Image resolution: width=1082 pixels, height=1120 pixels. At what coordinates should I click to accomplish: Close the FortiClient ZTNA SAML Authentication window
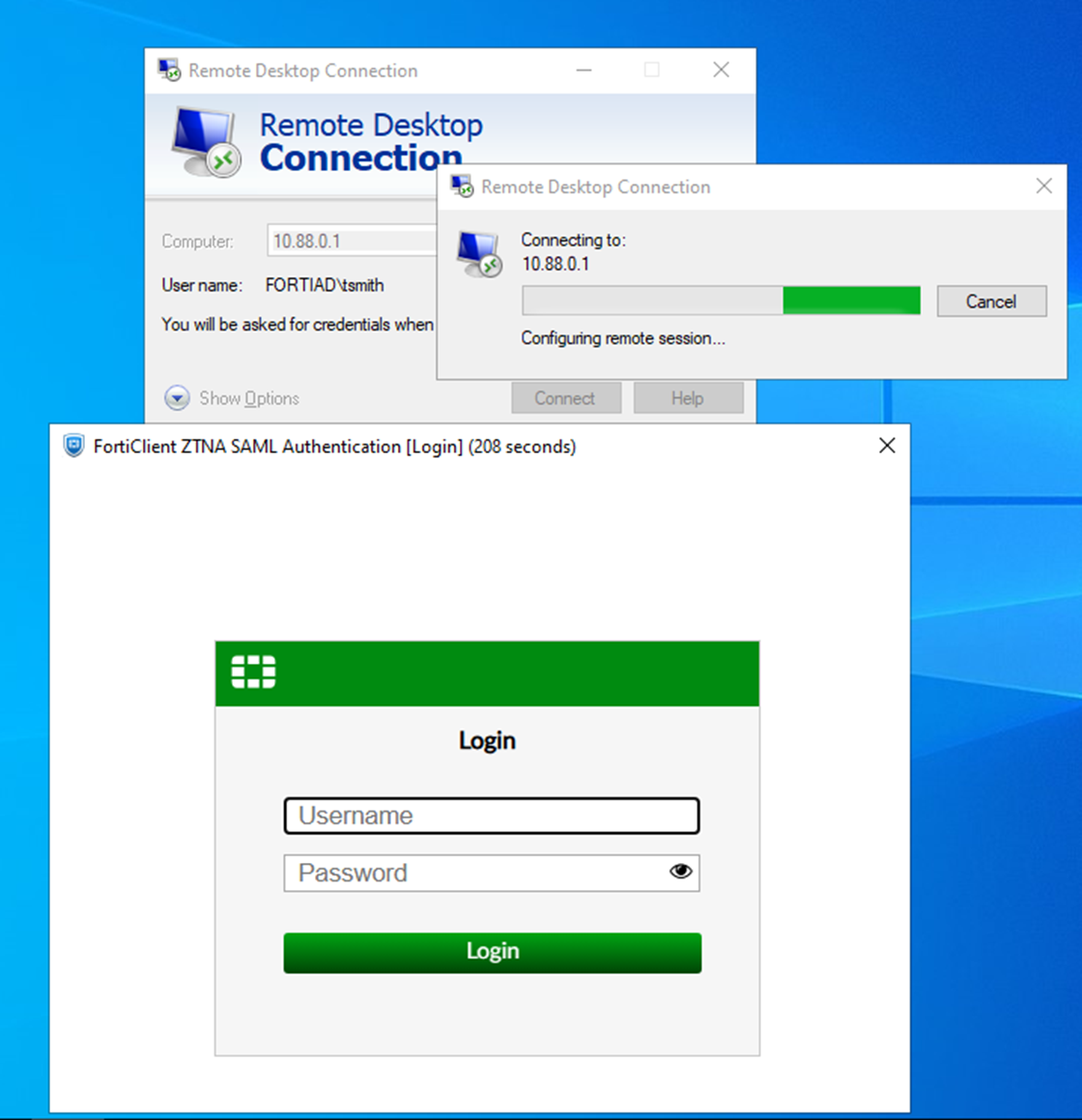point(887,445)
